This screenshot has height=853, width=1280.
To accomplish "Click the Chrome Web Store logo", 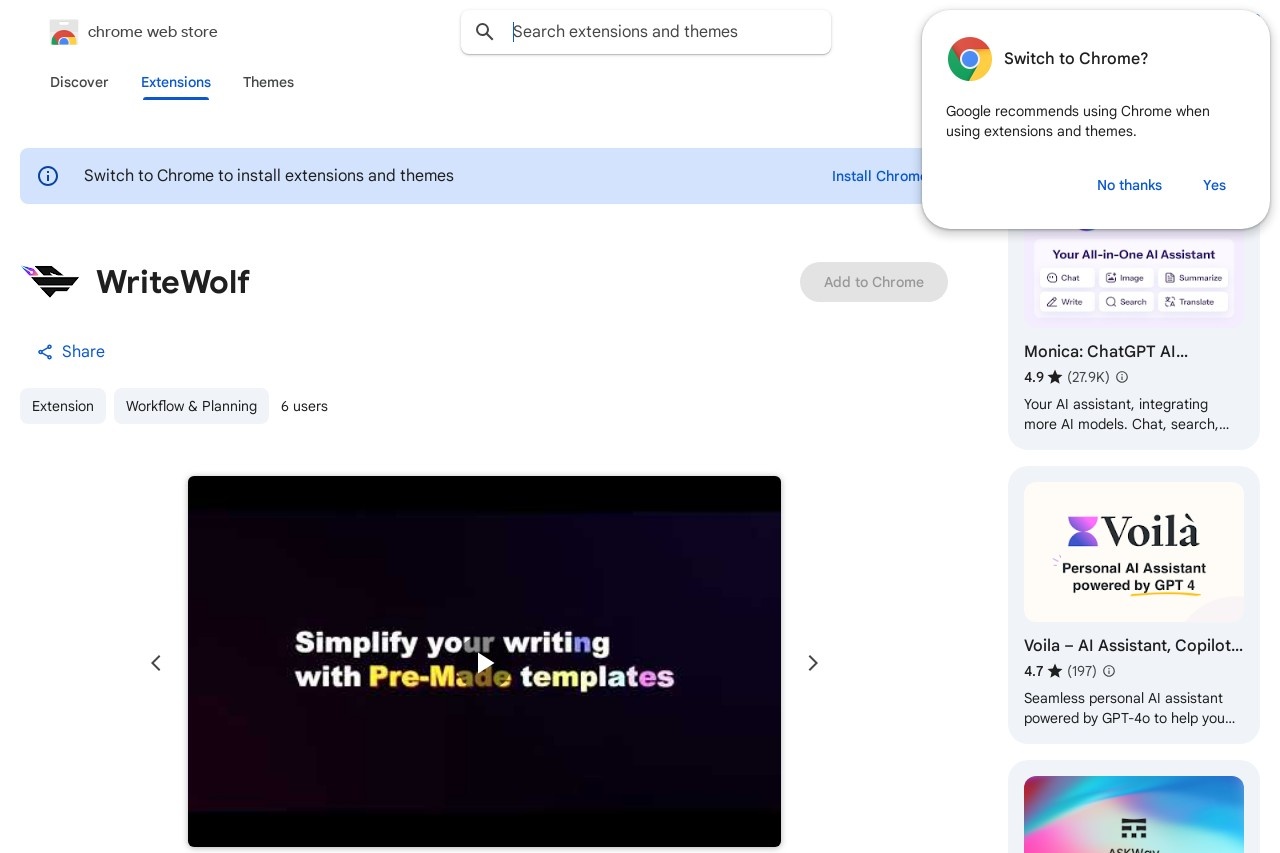I will [x=64, y=32].
